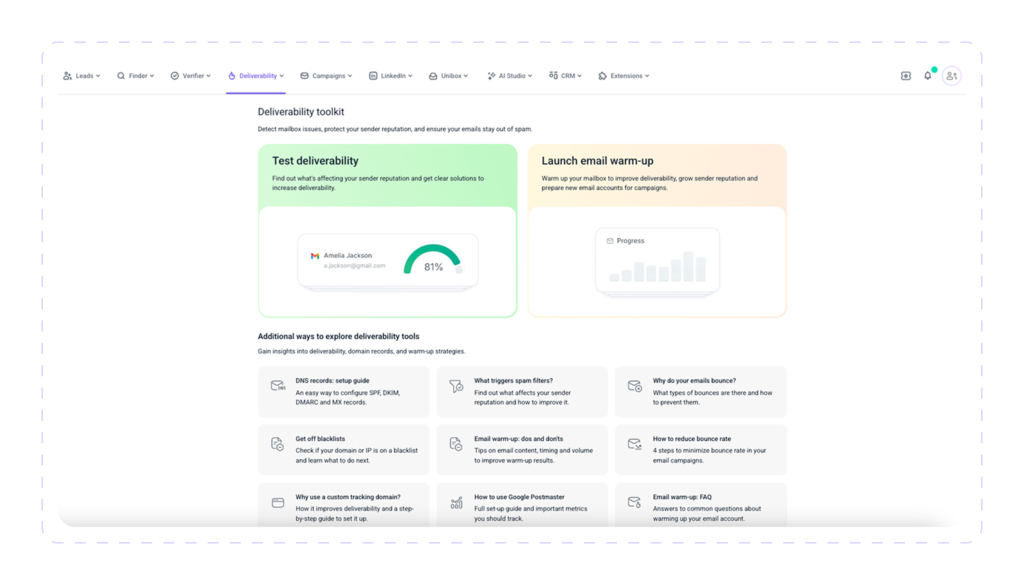Viewport: 1024px width, 585px height.
Task: Click the Deliverability toolkit heading
Action: pos(301,112)
